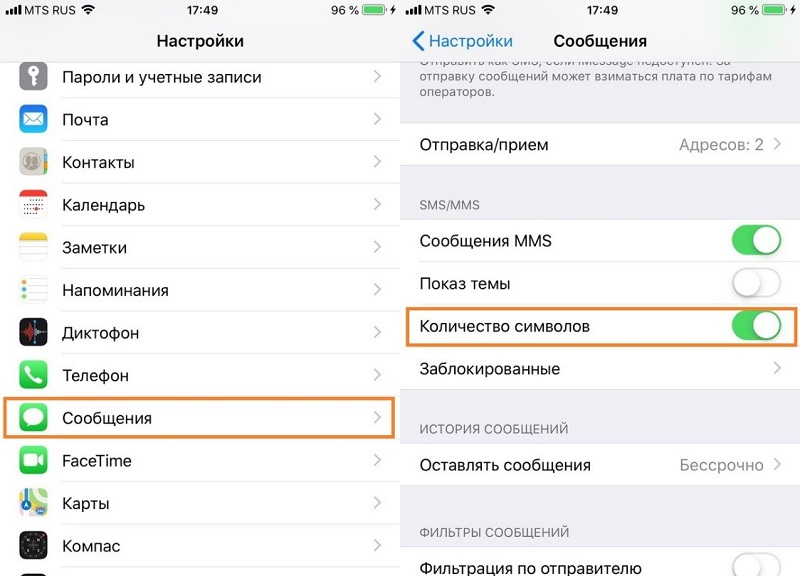
Task: Select the Напоминания settings row
Action: click(x=200, y=290)
